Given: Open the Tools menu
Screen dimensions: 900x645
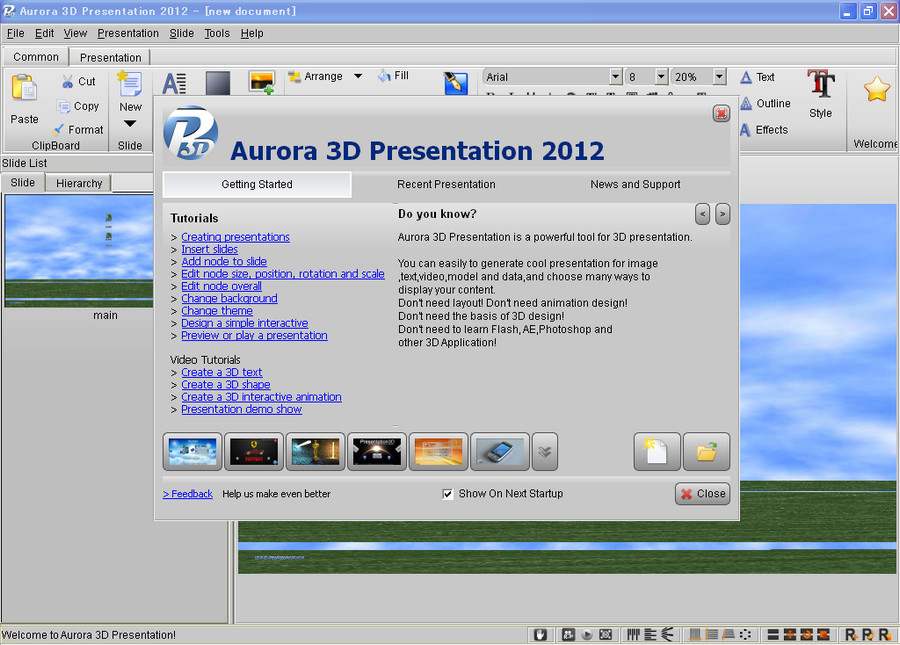Looking at the screenshot, I should click(217, 33).
